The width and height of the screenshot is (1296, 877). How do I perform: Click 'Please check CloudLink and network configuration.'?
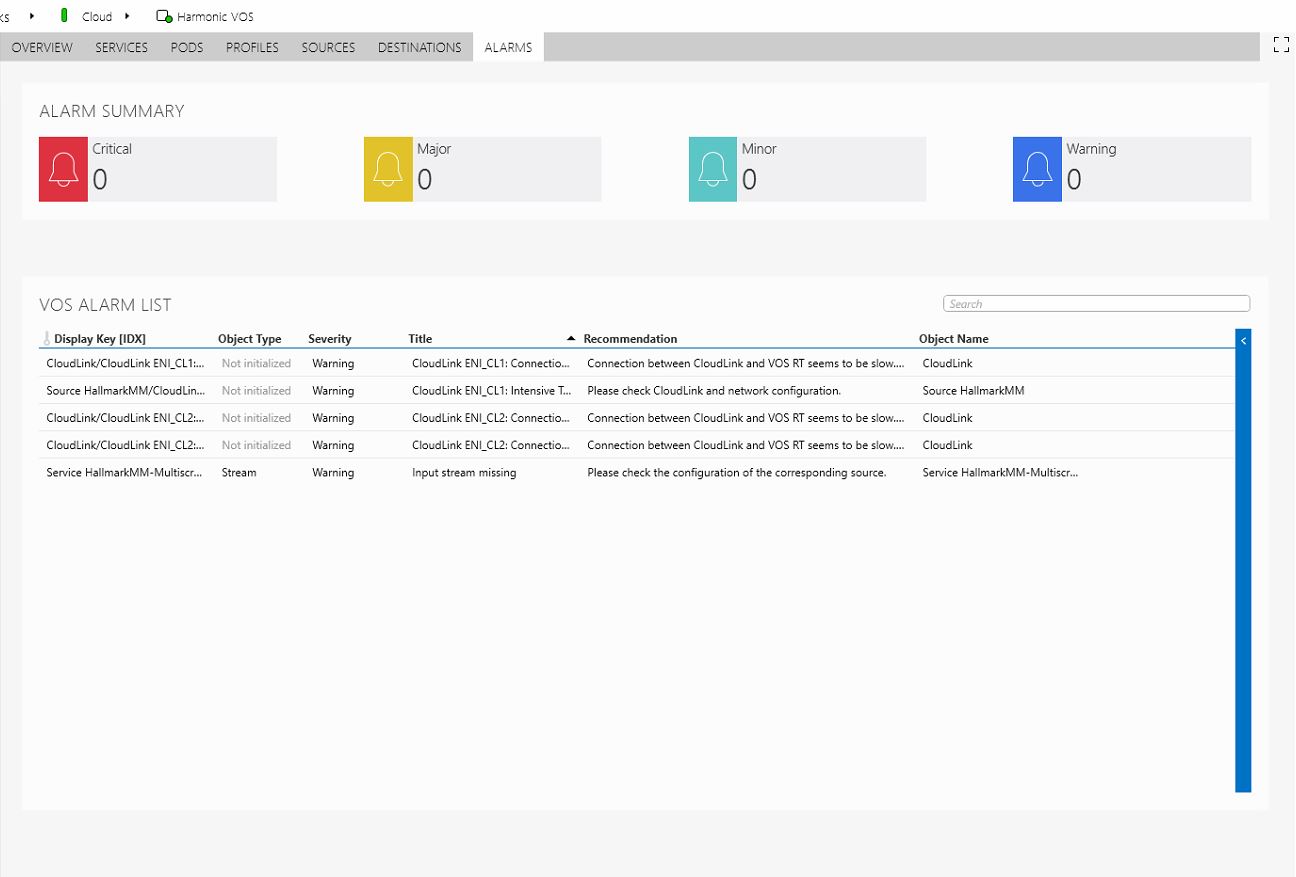pyautogui.click(x=714, y=391)
